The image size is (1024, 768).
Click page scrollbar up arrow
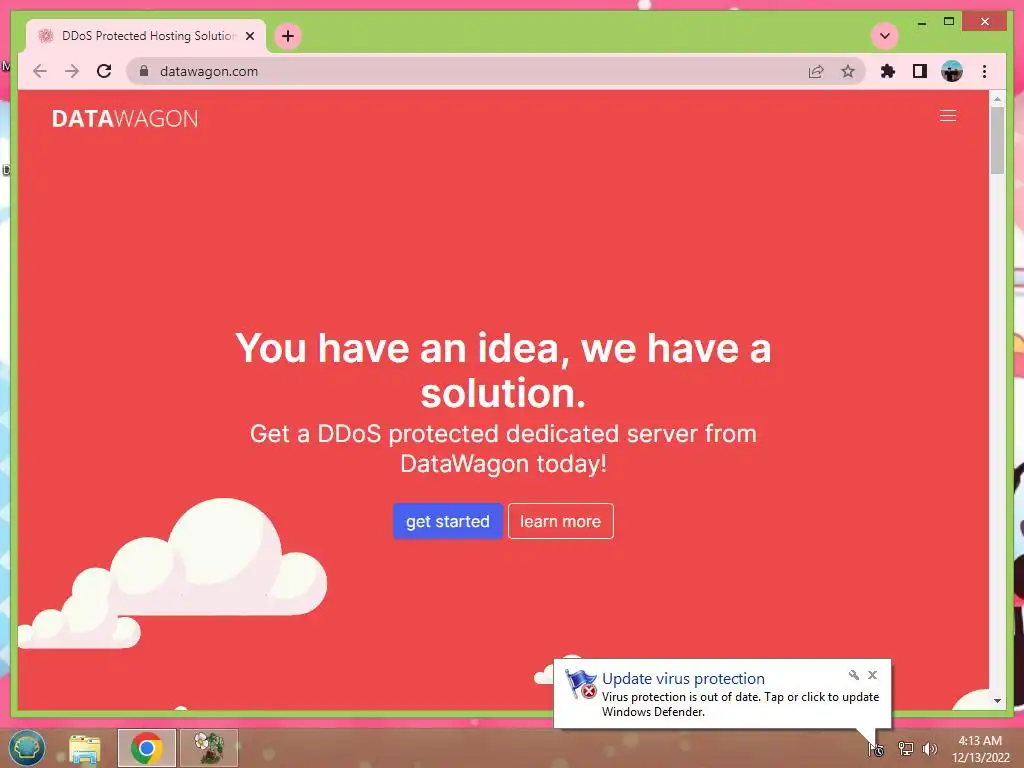point(997,99)
